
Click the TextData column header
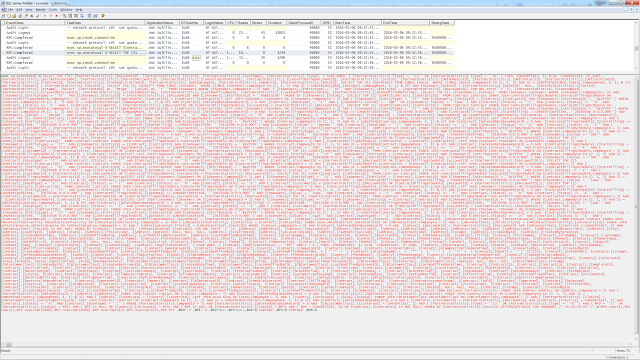tap(105, 23)
